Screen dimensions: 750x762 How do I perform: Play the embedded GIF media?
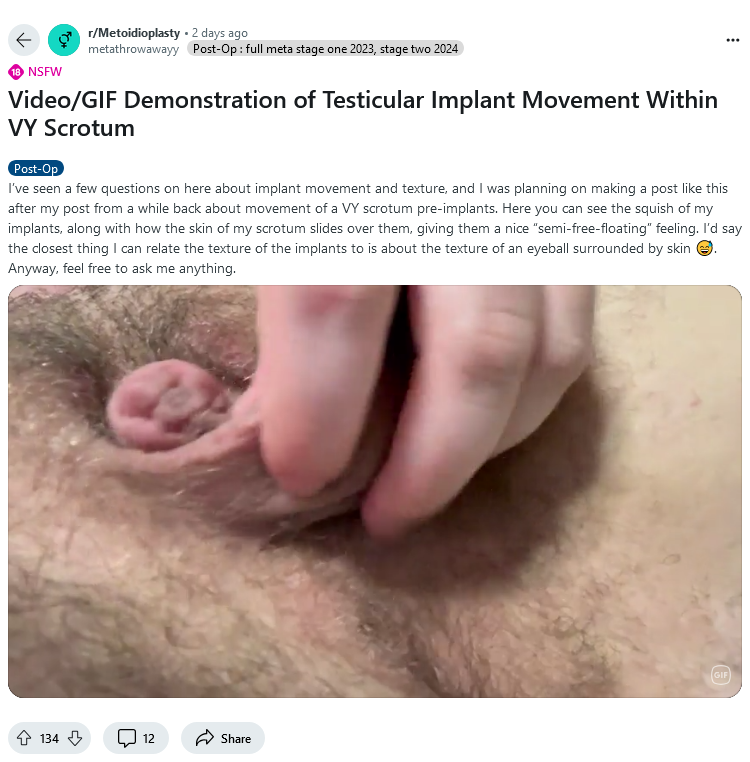tap(375, 491)
